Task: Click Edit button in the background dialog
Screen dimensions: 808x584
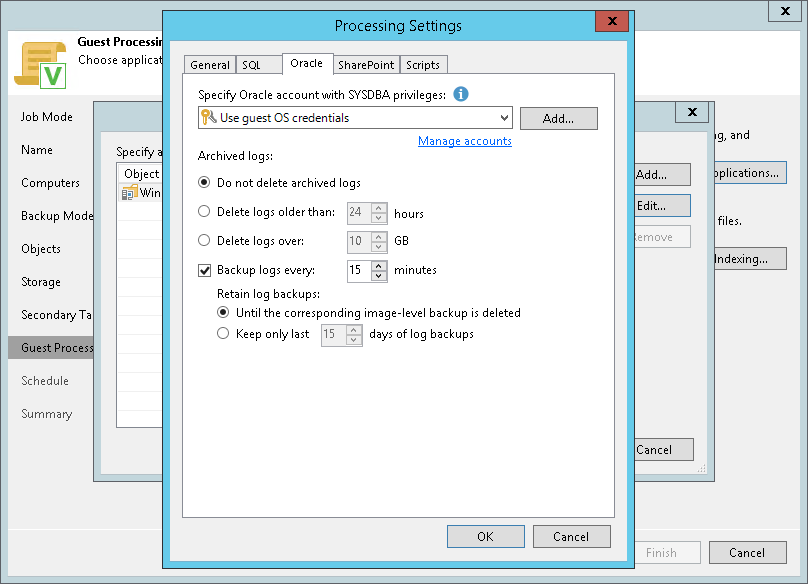Action: click(x=662, y=206)
